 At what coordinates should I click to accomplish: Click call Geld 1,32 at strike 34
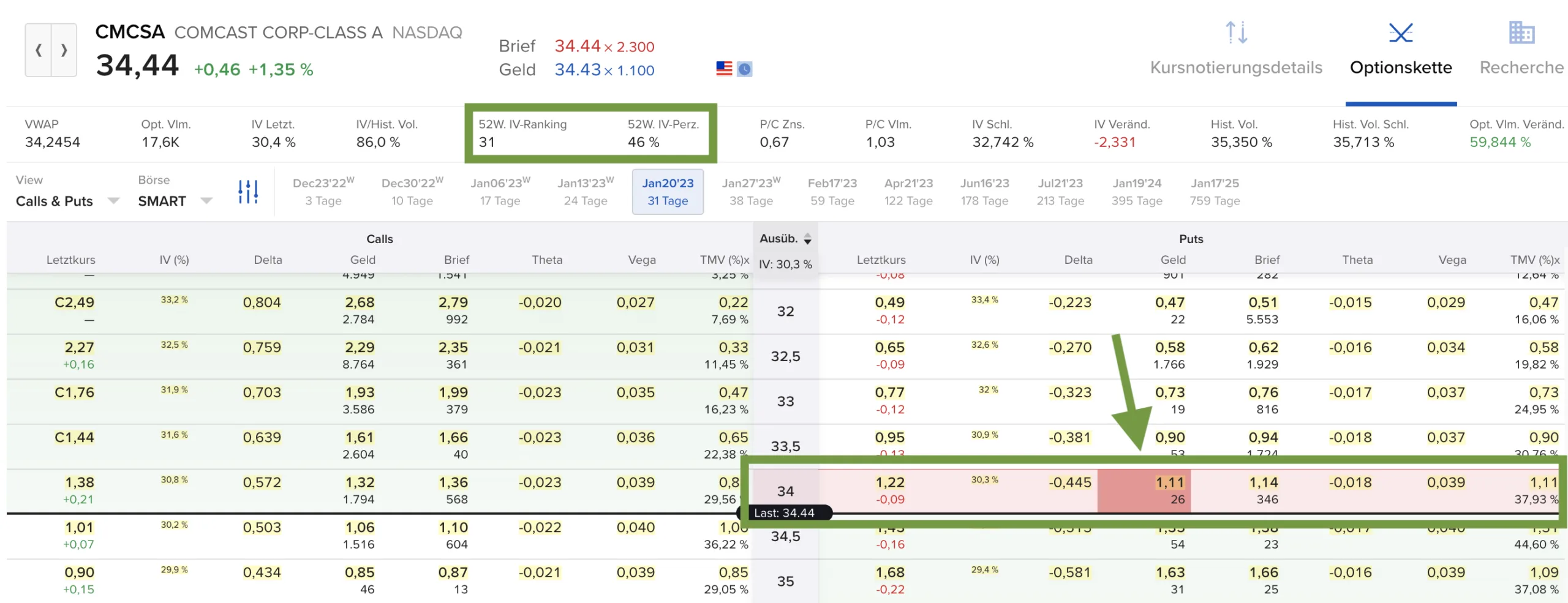360,483
